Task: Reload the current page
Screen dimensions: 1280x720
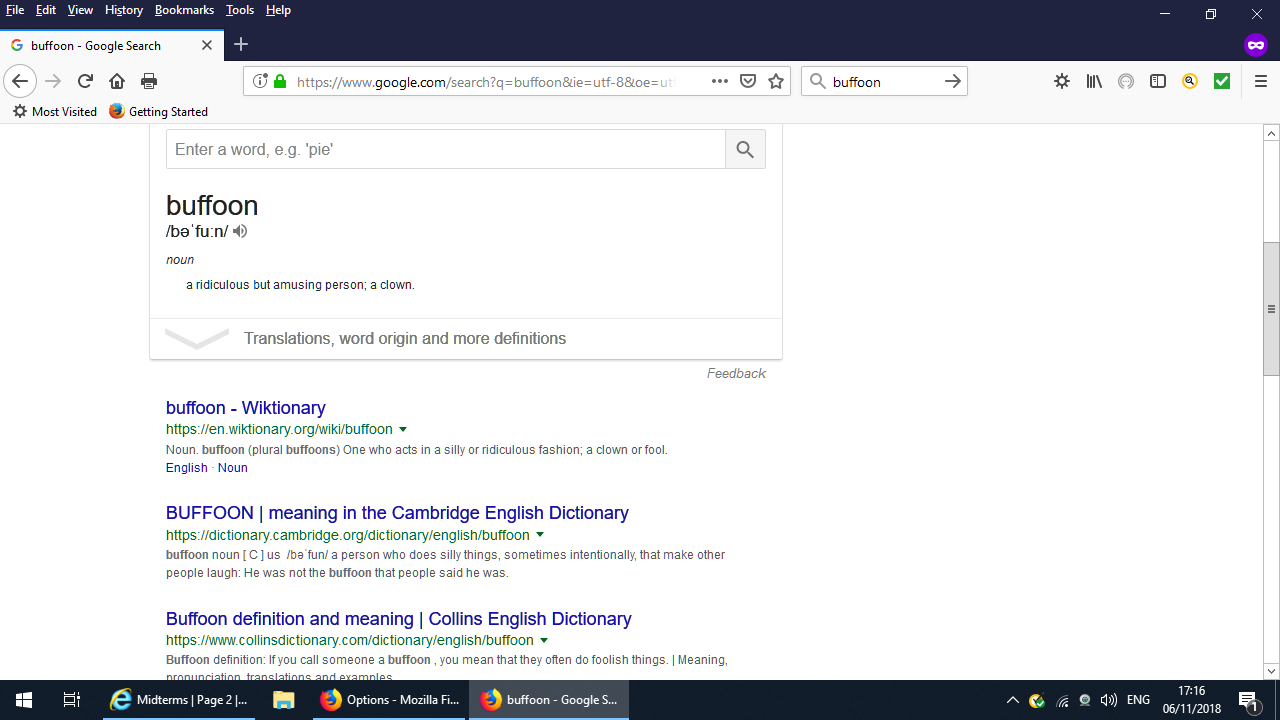Action: (85, 81)
